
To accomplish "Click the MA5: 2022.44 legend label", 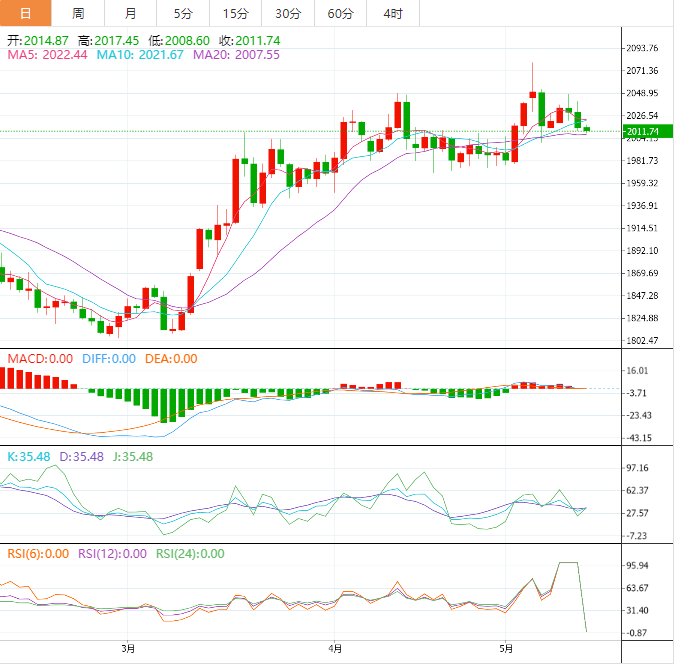I will pos(47,55).
